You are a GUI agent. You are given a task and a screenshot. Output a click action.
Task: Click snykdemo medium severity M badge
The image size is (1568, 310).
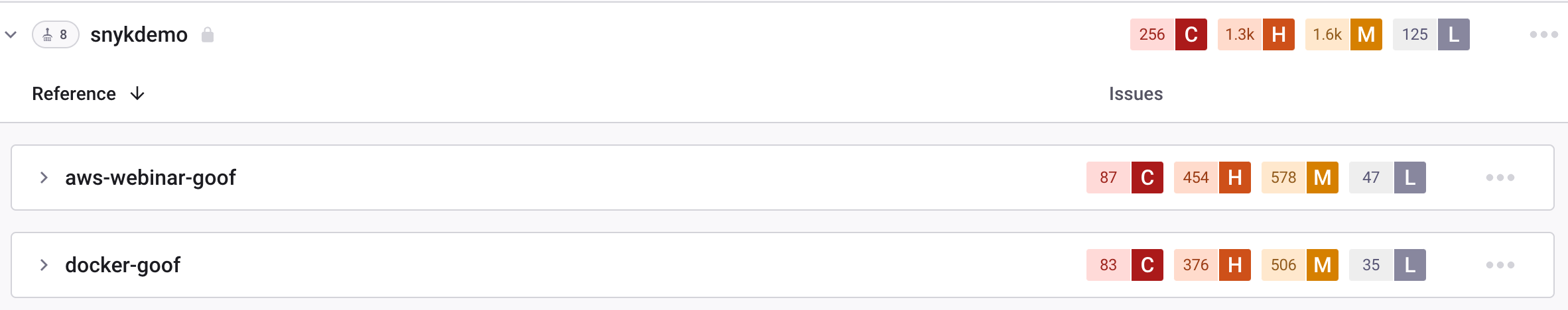tap(1366, 34)
